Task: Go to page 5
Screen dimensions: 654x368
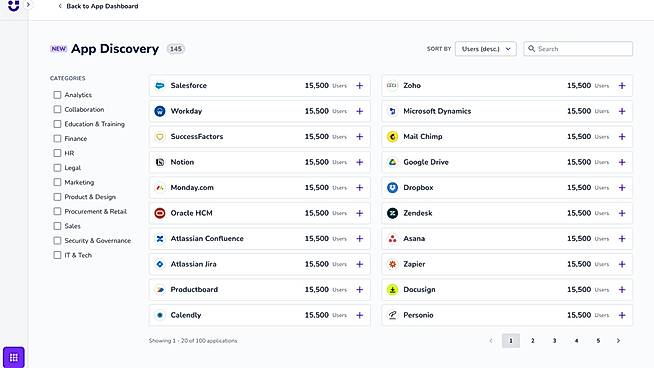Action: click(x=598, y=341)
